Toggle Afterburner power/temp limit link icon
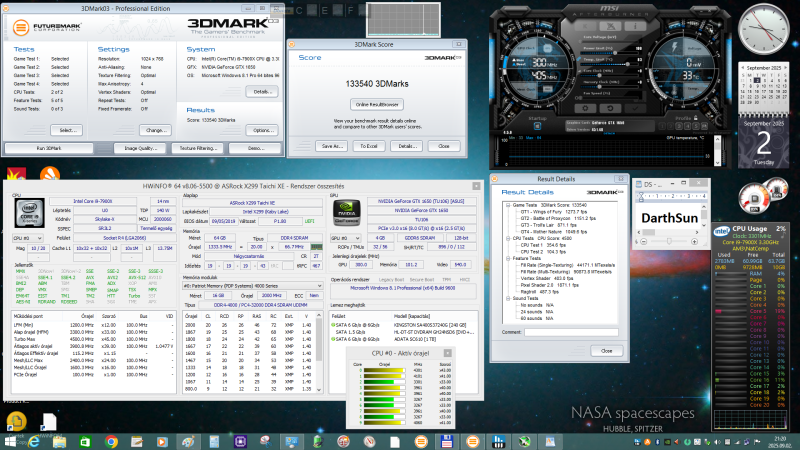 [x=579, y=59]
